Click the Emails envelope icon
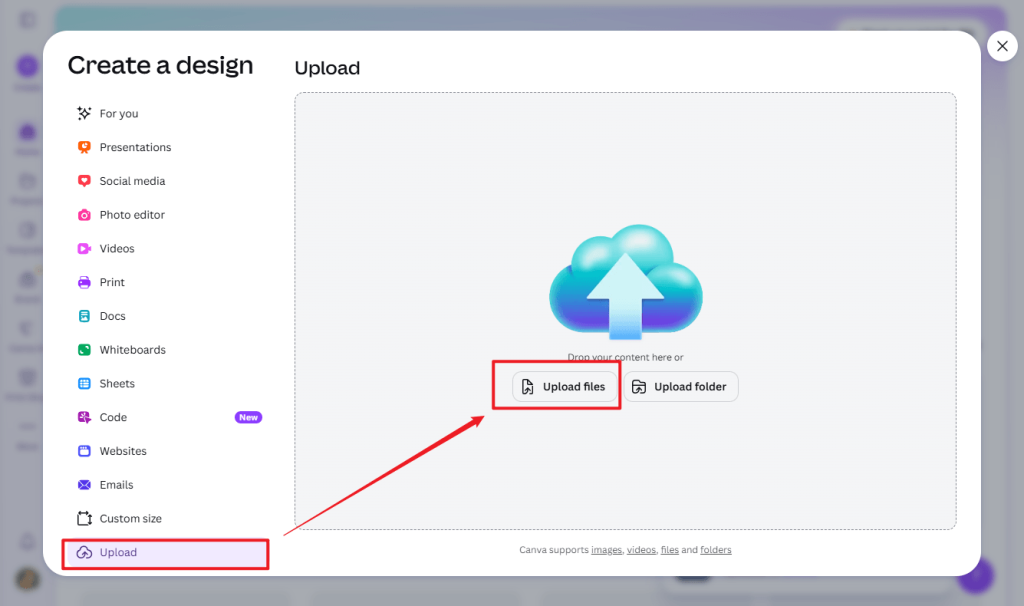The height and width of the screenshot is (606, 1024). 84,485
